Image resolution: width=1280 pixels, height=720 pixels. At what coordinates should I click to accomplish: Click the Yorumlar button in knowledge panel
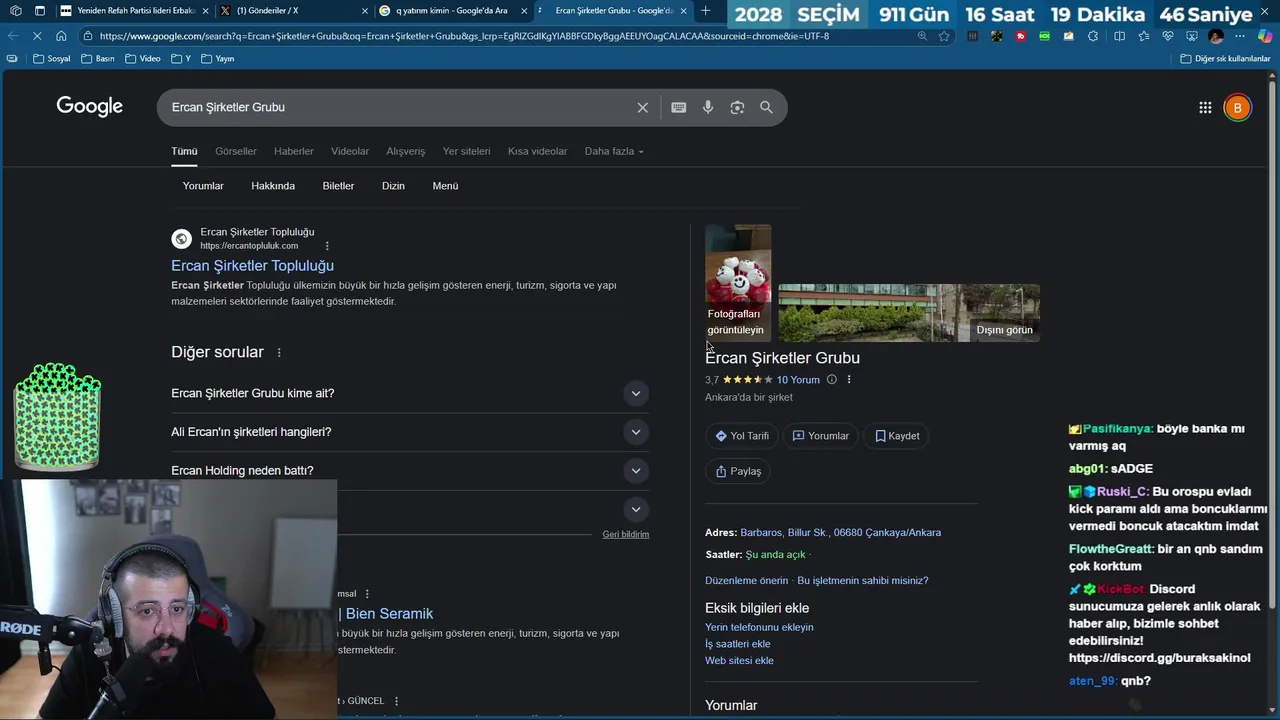tap(821, 436)
